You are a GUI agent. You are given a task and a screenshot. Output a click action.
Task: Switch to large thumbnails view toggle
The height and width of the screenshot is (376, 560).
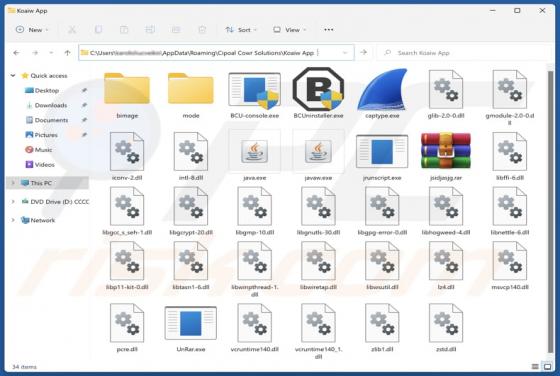coord(547,366)
